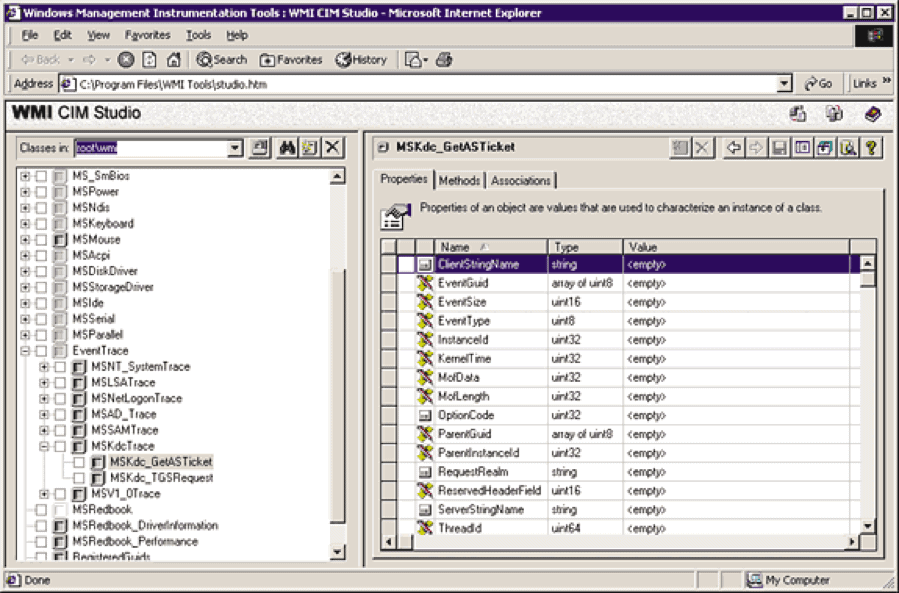Click the MOF compiler wizard icon in header
Image resolution: width=899 pixels, height=593 pixels.
click(834, 114)
